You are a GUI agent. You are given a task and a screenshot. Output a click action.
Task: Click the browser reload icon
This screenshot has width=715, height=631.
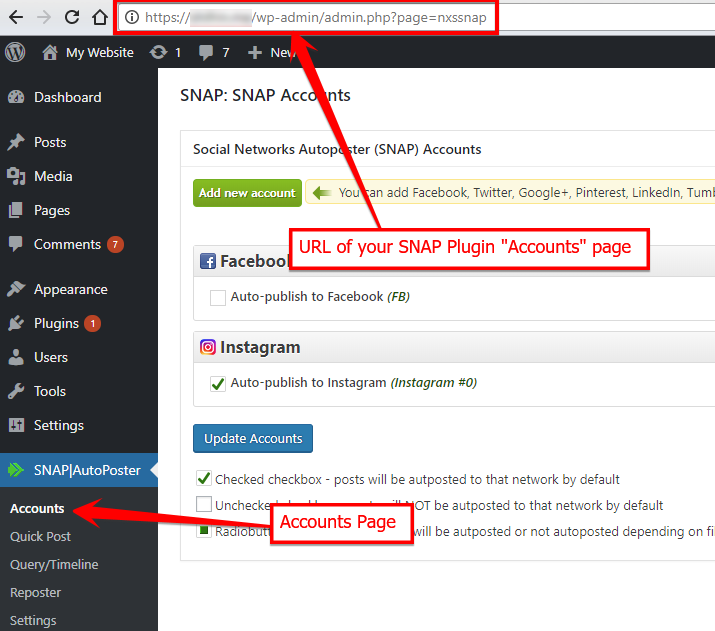point(72,17)
